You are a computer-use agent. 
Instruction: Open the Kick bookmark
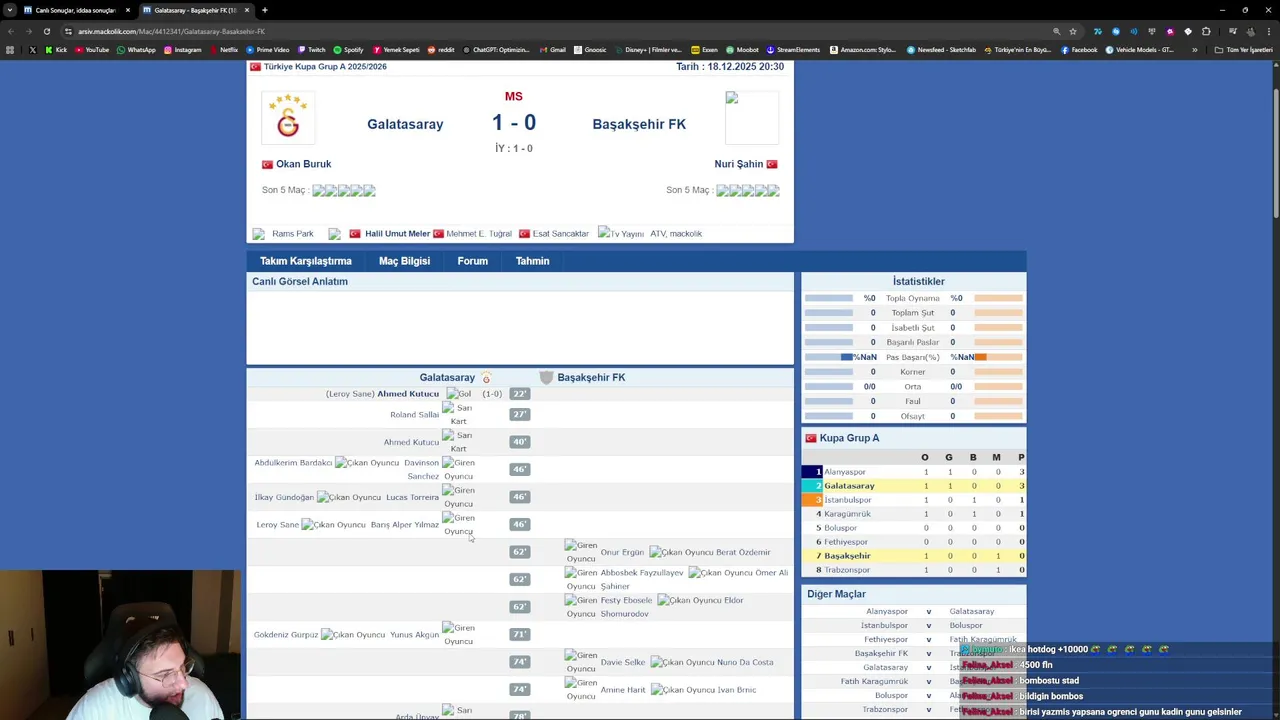coord(56,50)
